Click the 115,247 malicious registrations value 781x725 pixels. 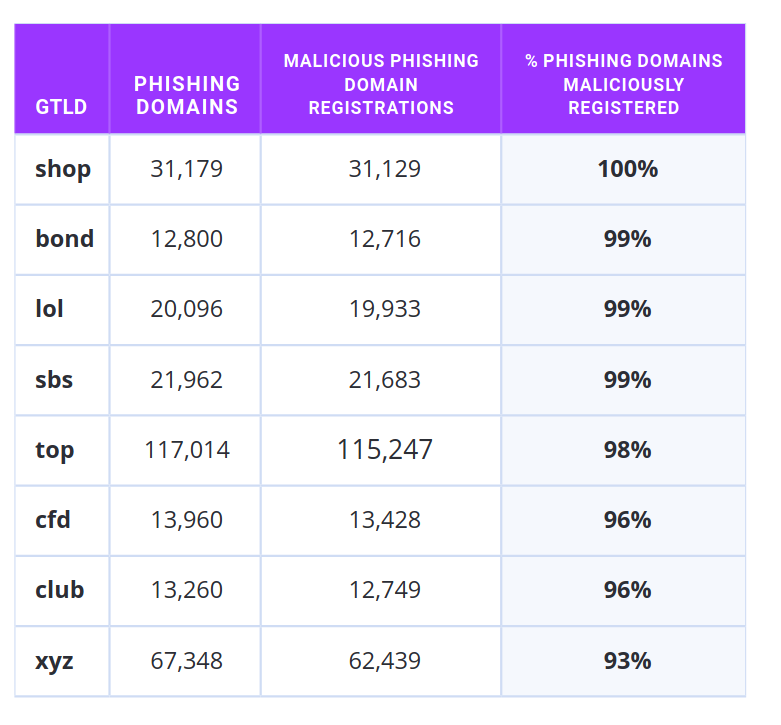384,450
